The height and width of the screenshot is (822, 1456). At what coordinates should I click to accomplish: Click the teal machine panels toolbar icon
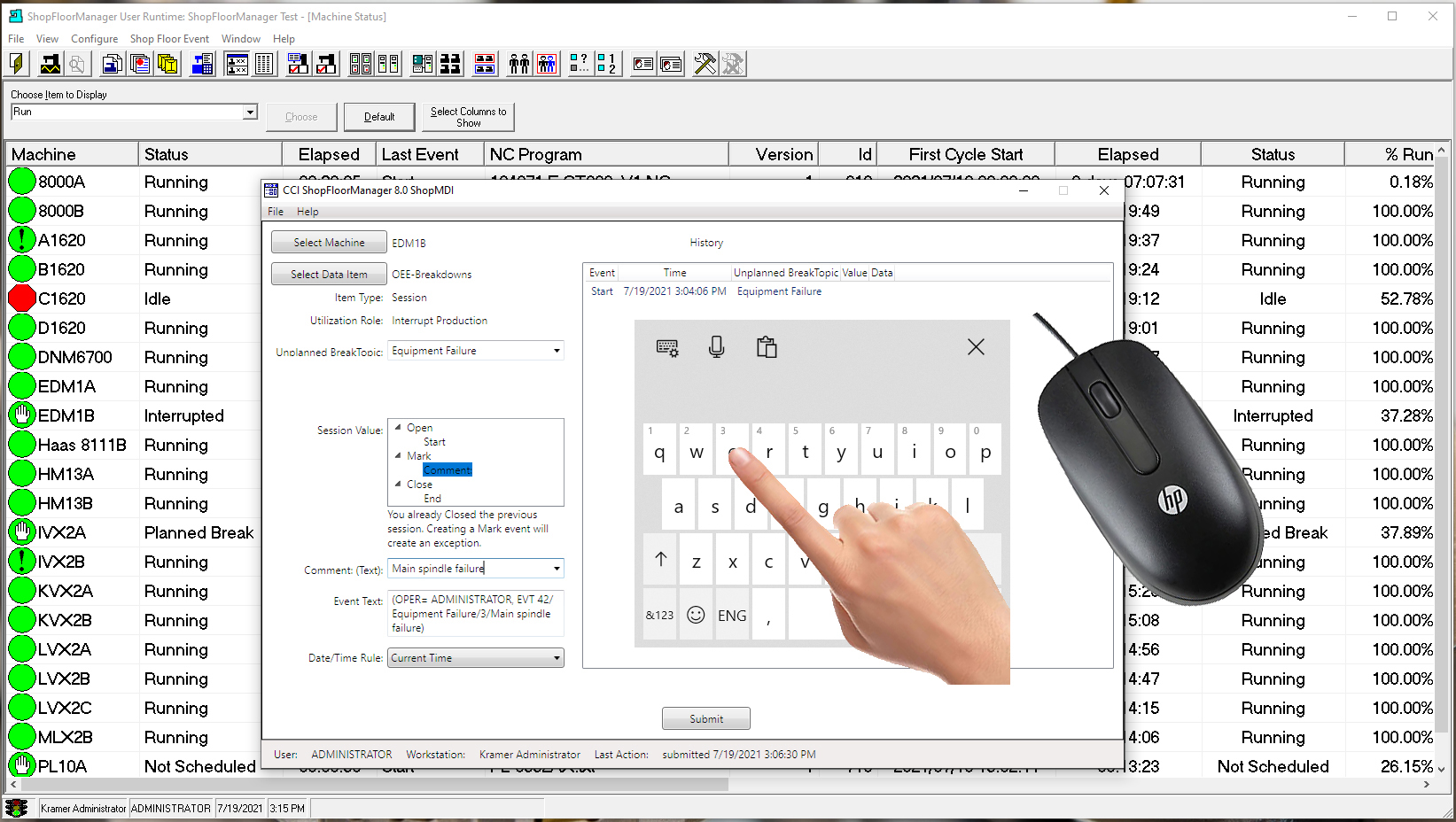pos(423,64)
